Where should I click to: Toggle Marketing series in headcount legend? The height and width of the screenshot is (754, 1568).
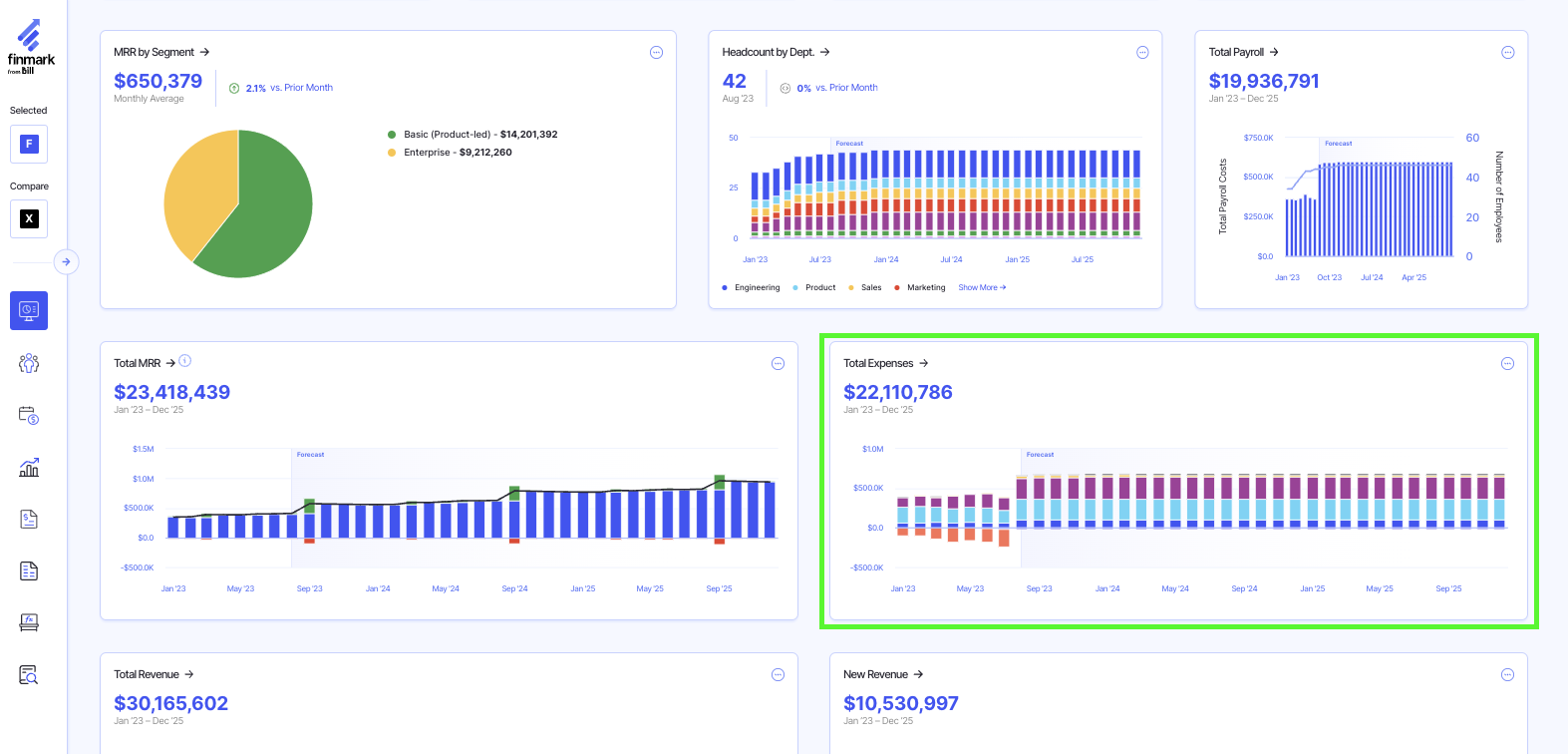(925, 287)
